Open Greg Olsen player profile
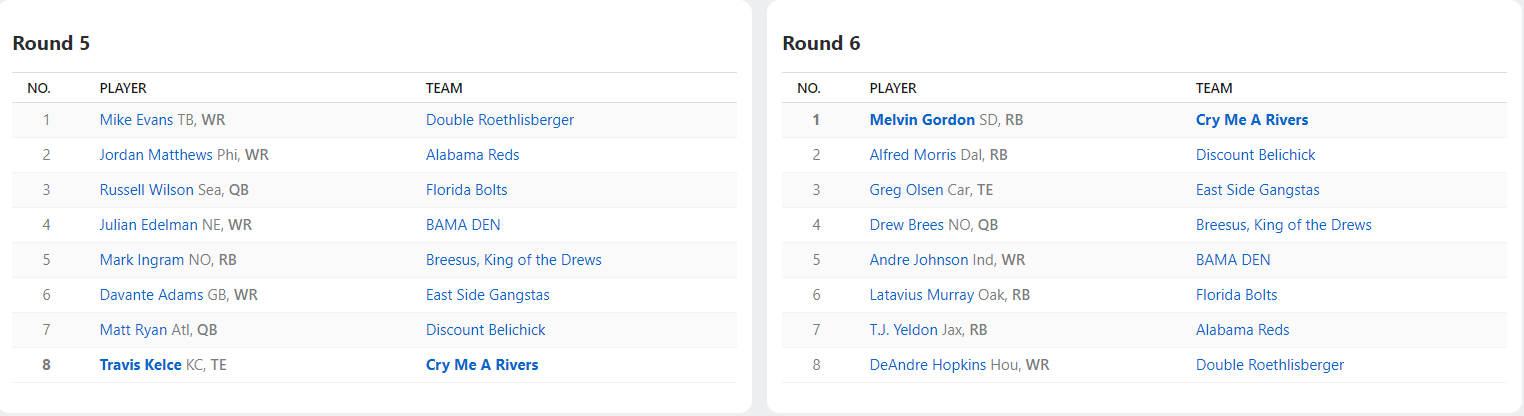This screenshot has width=1524, height=416. tap(907, 190)
